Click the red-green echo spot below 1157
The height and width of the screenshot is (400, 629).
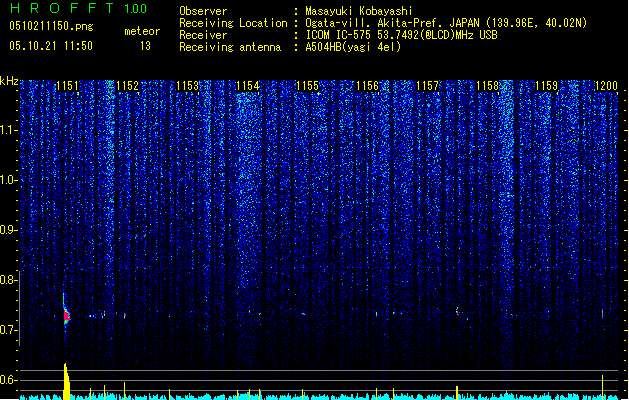click(x=457, y=311)
